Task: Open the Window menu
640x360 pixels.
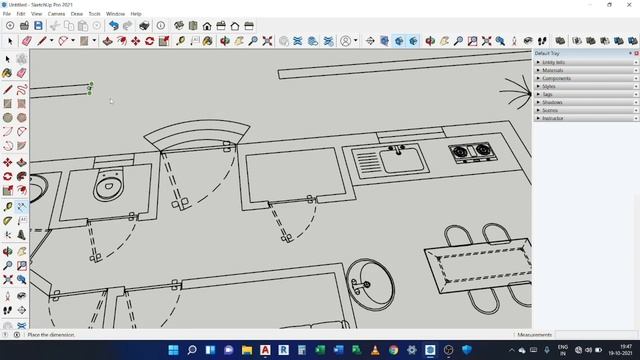Action: (116, 14)
